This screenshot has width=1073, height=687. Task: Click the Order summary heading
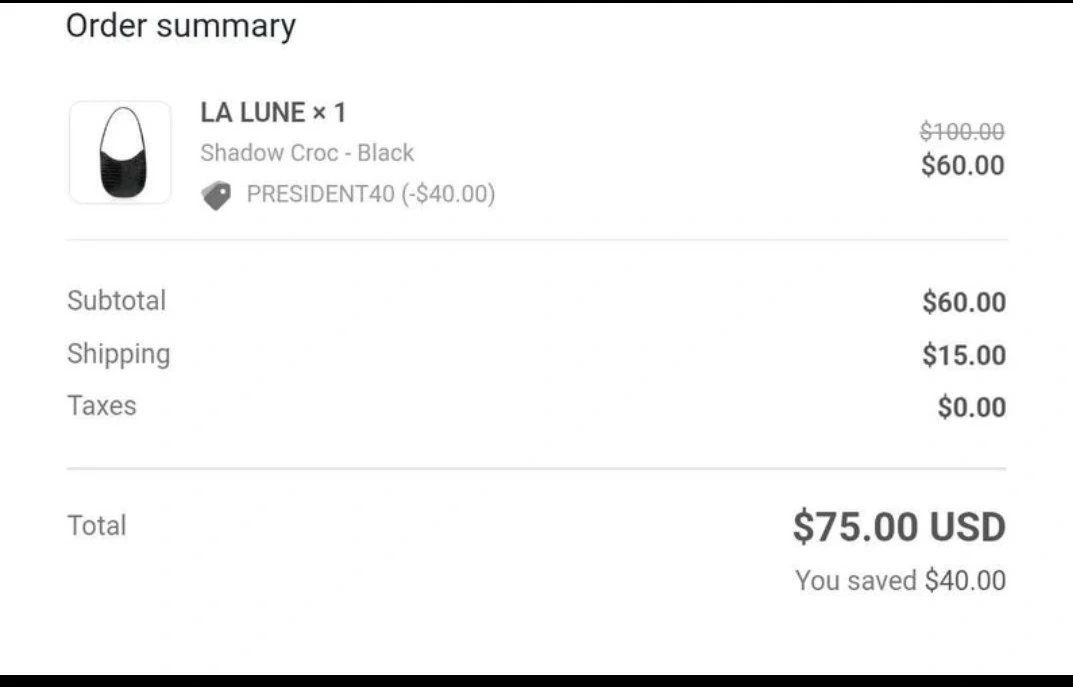181,27
